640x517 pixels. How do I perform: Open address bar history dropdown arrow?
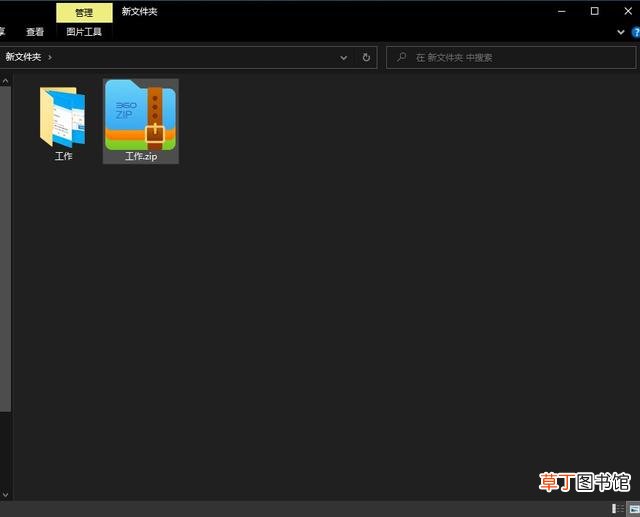343,58
